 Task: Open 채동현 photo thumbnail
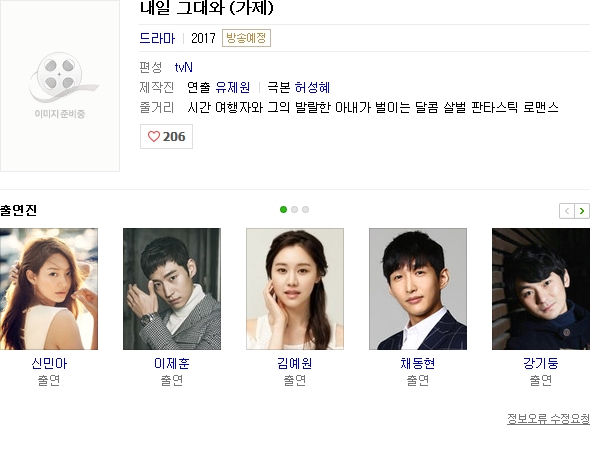[418, 289]
